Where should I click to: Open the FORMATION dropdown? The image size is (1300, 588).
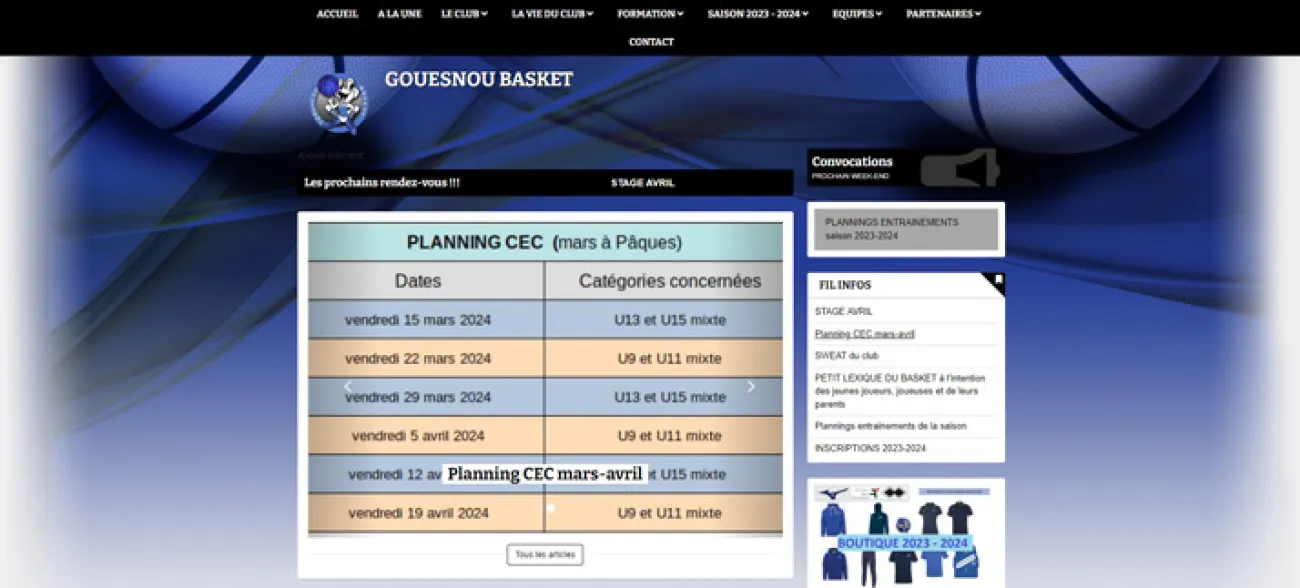click(650, 14)
